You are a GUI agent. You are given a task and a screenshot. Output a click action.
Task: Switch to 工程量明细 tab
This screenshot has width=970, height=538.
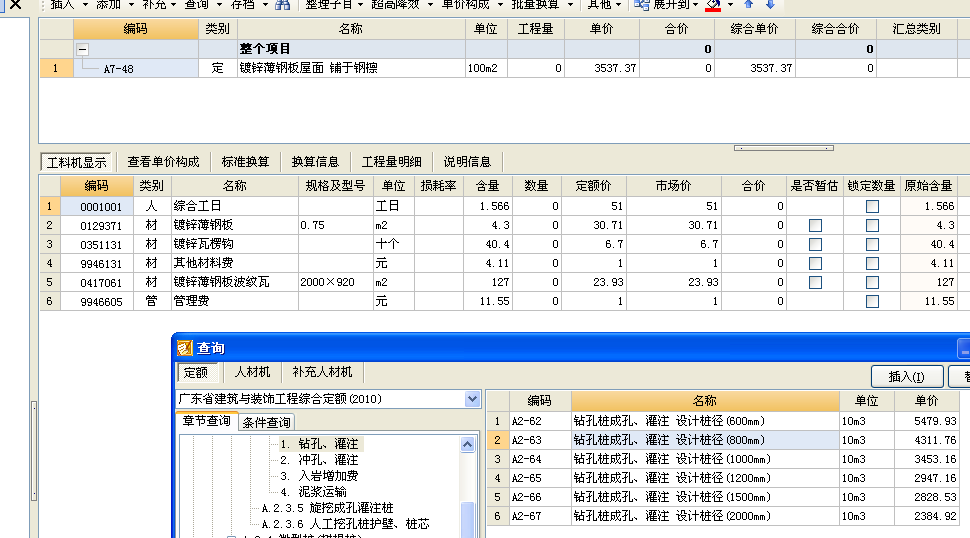coord(391,162)
